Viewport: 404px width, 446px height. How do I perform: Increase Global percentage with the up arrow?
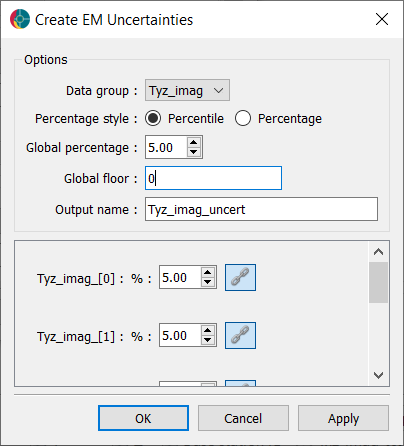coord(194,142)
